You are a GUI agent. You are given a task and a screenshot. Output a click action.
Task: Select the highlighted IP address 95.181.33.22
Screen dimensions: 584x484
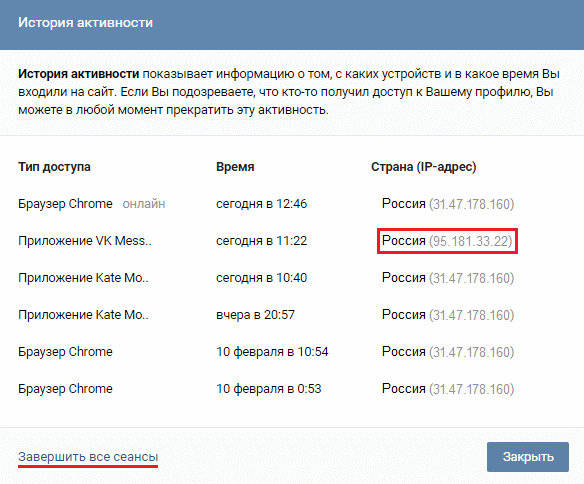click(471, 241)
